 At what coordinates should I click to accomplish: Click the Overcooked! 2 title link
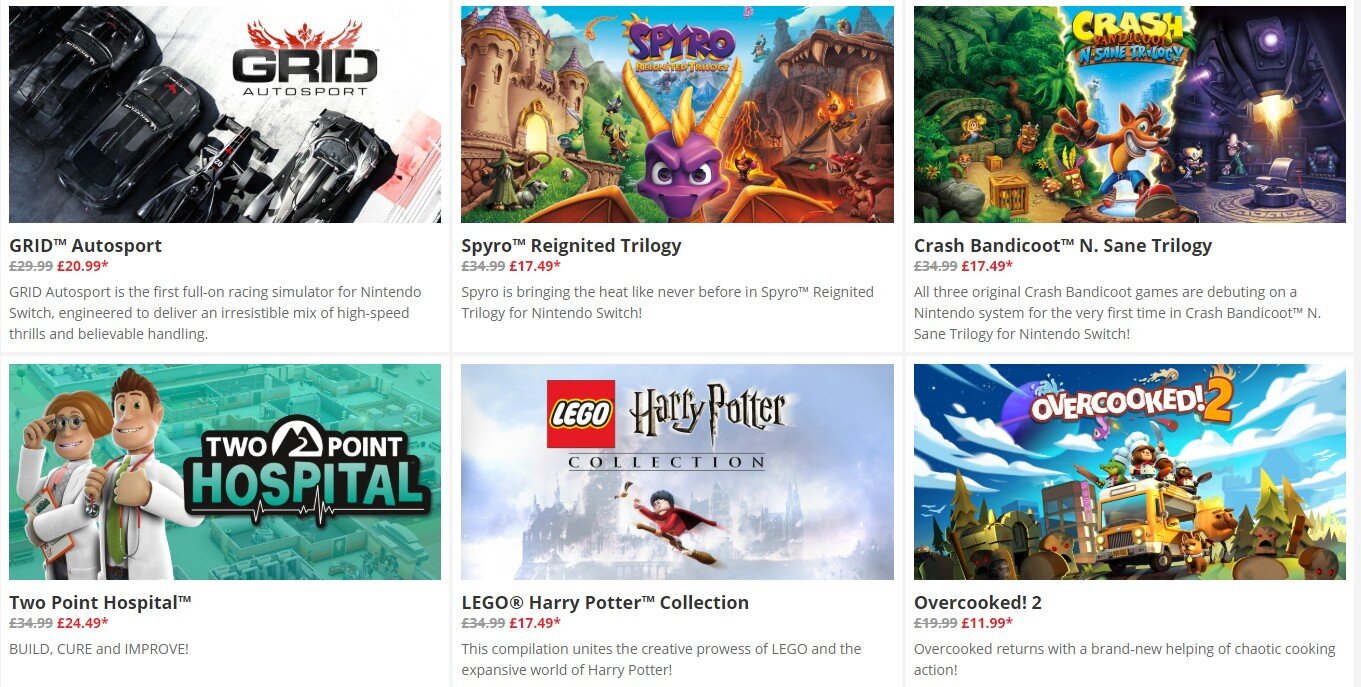coord(980,602)
